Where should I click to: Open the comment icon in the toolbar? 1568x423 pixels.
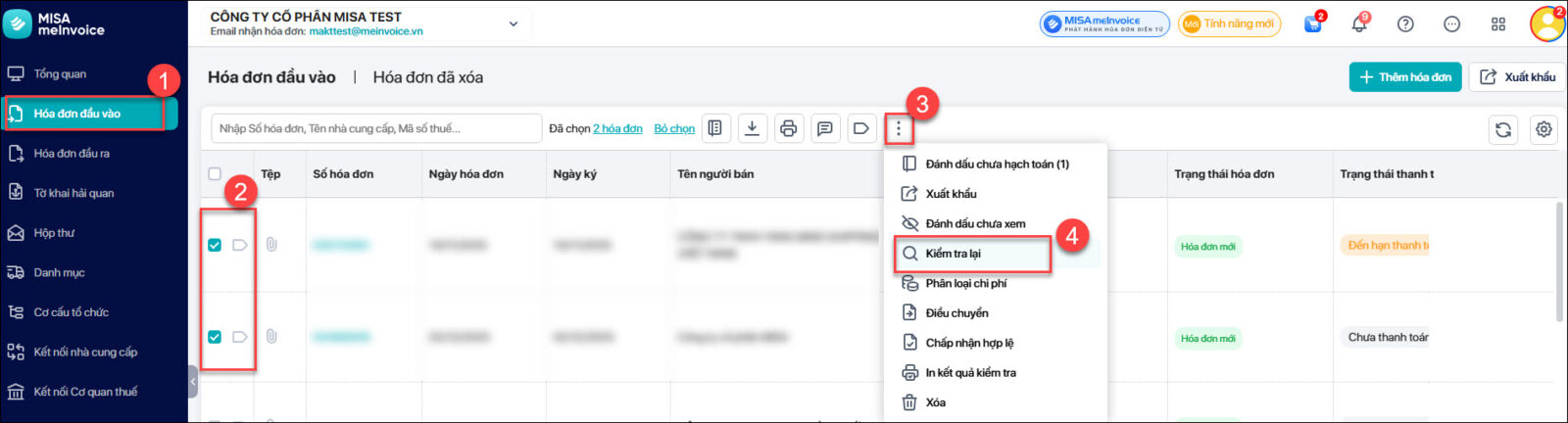pyautogui.click(x=825, y=128)
